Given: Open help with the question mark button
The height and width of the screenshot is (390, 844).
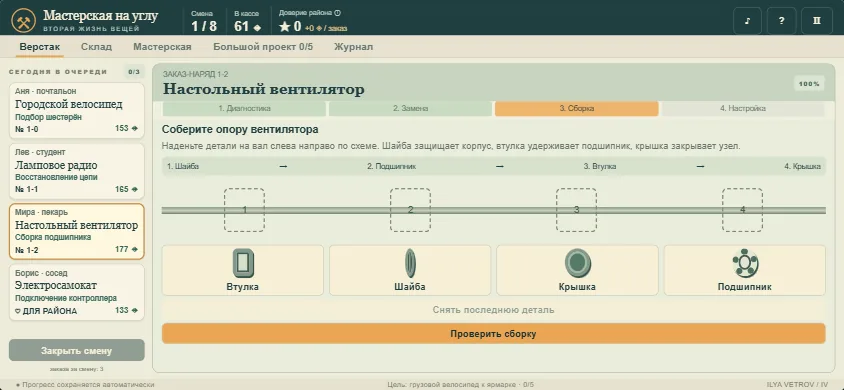Looking at the screenshot, I should pos(781,21).
